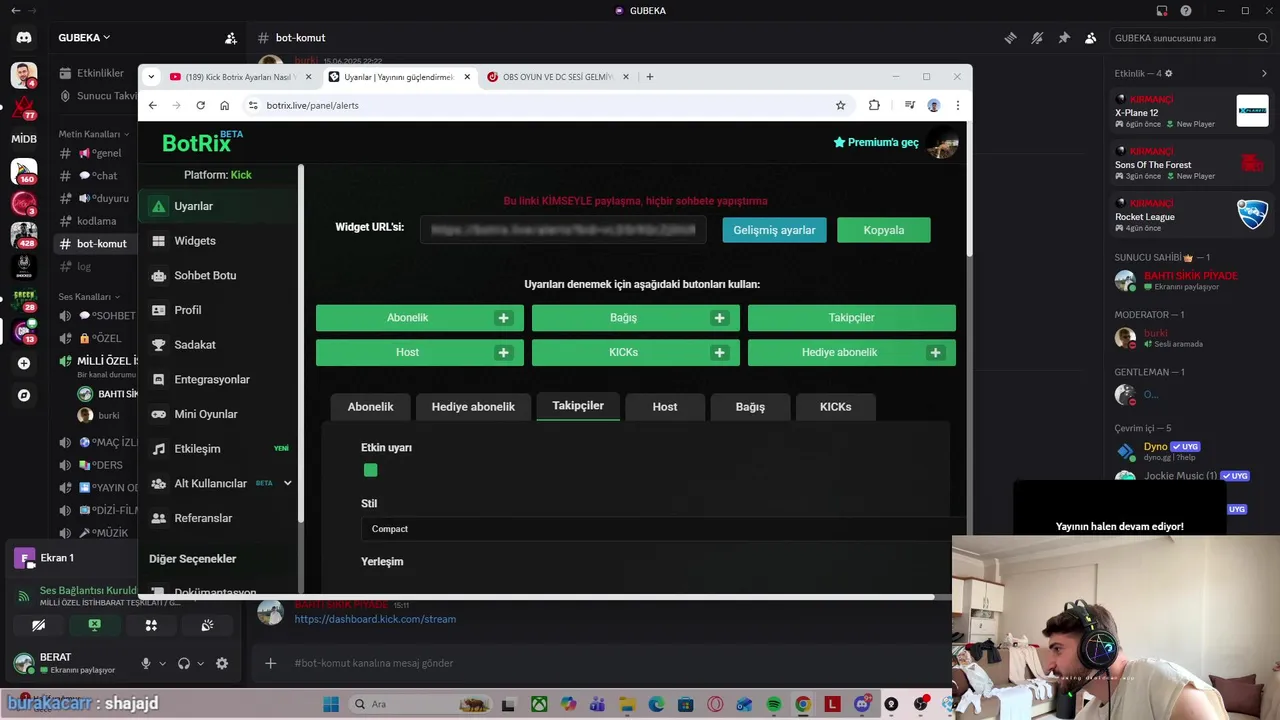The width and height of the screenshot is (1280, 720).
Task: Open Sadakat in BotRix sidebar
Action: point(219,345)
